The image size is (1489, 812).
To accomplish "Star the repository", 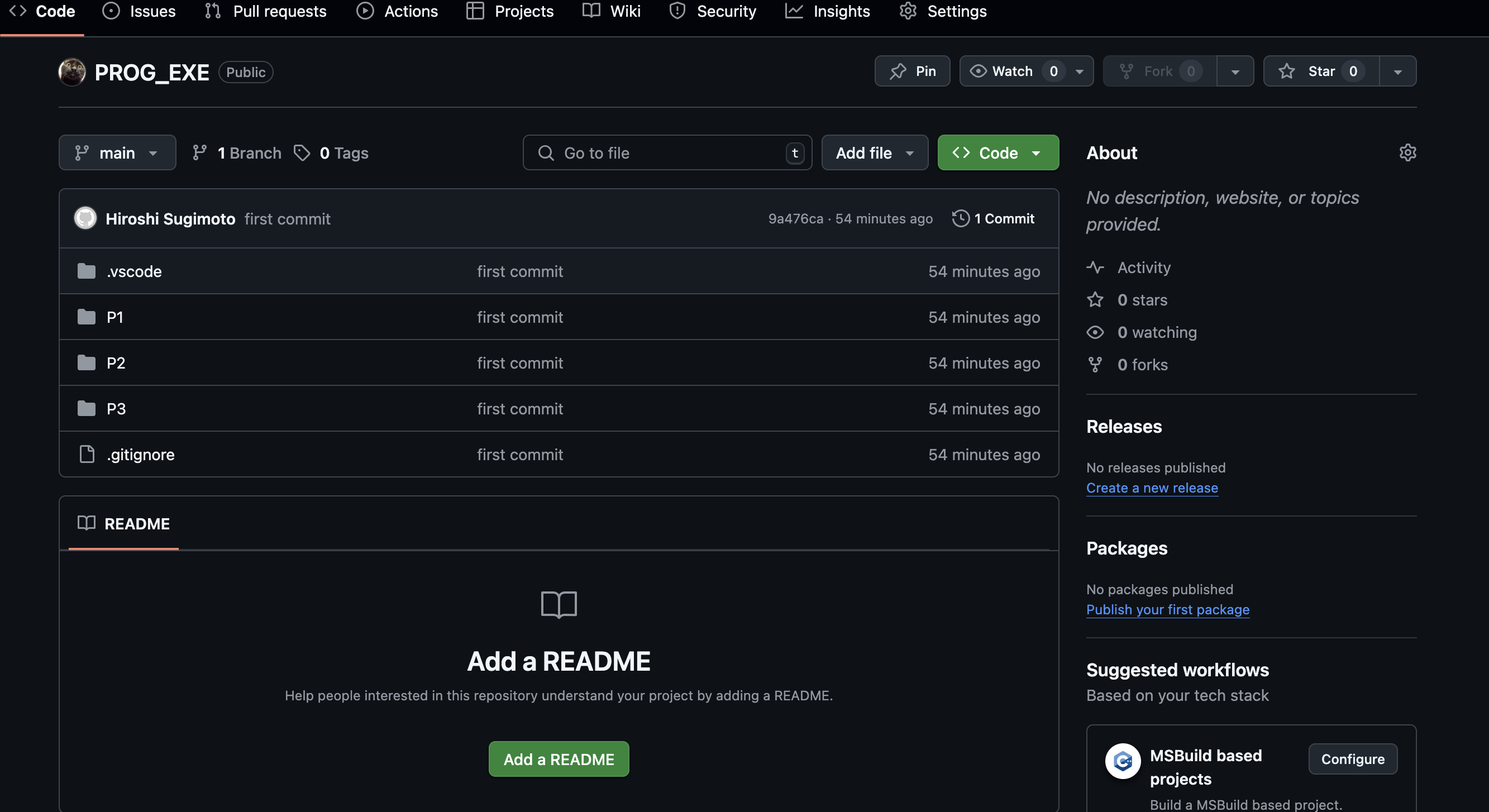I will point(1321,71).
